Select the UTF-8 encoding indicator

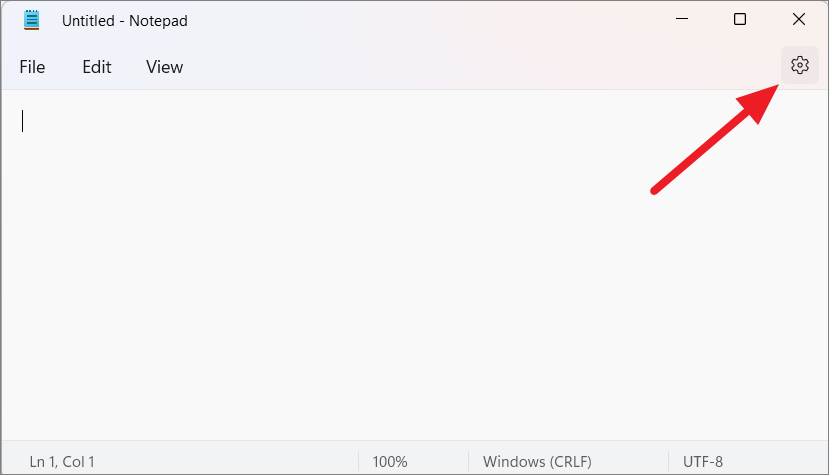pos(703,462)
